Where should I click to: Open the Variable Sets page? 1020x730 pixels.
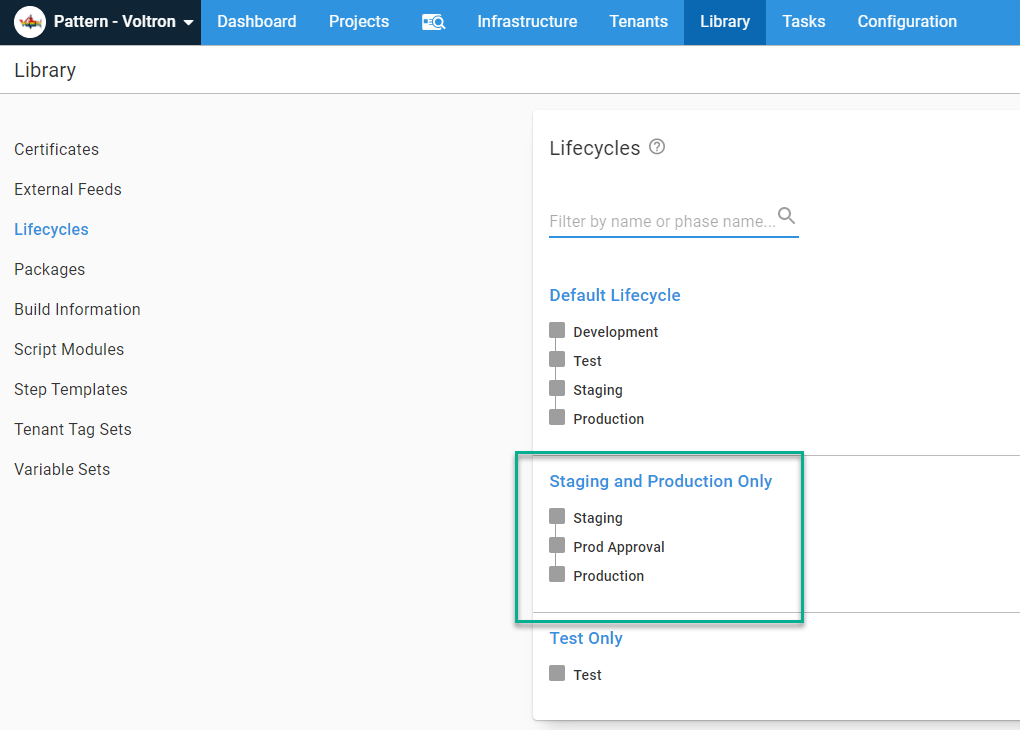(x=62, y=469)
